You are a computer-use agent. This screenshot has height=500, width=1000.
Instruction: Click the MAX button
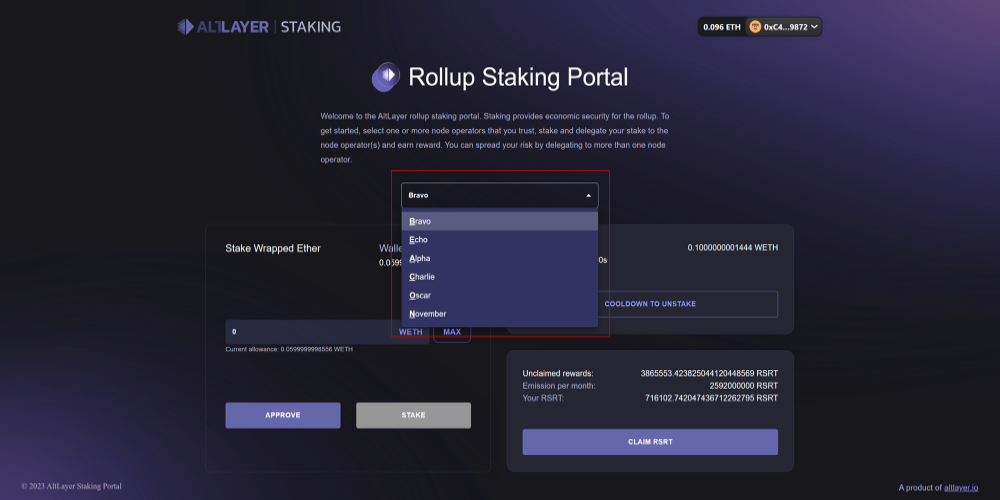pos(452,332)
